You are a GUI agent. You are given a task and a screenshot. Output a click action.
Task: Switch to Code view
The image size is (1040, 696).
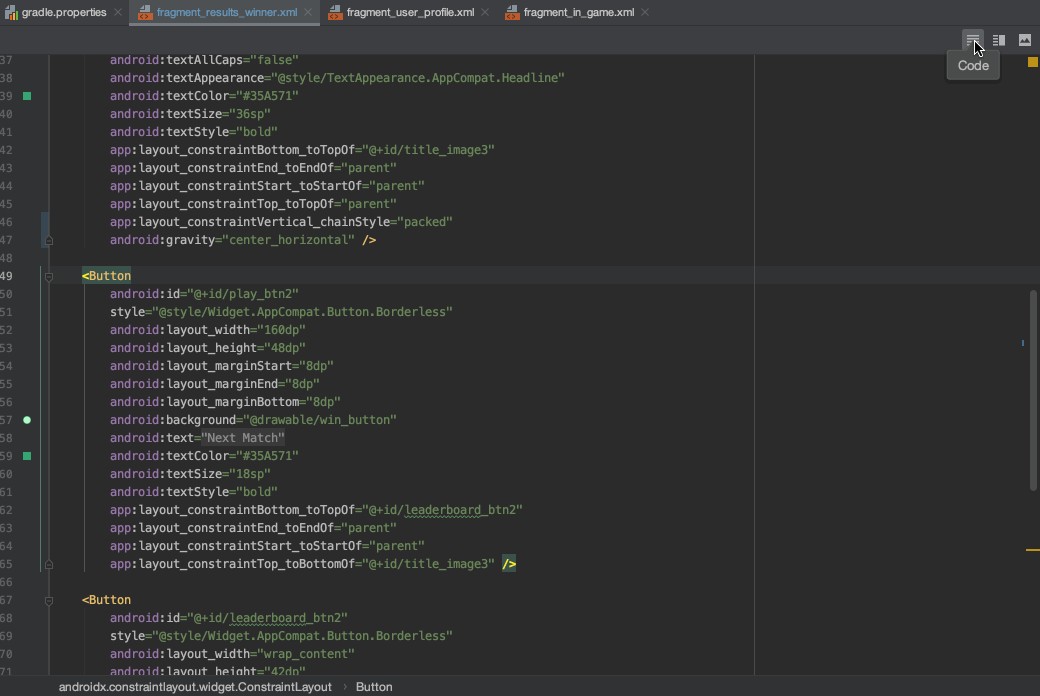coord(973,40)
